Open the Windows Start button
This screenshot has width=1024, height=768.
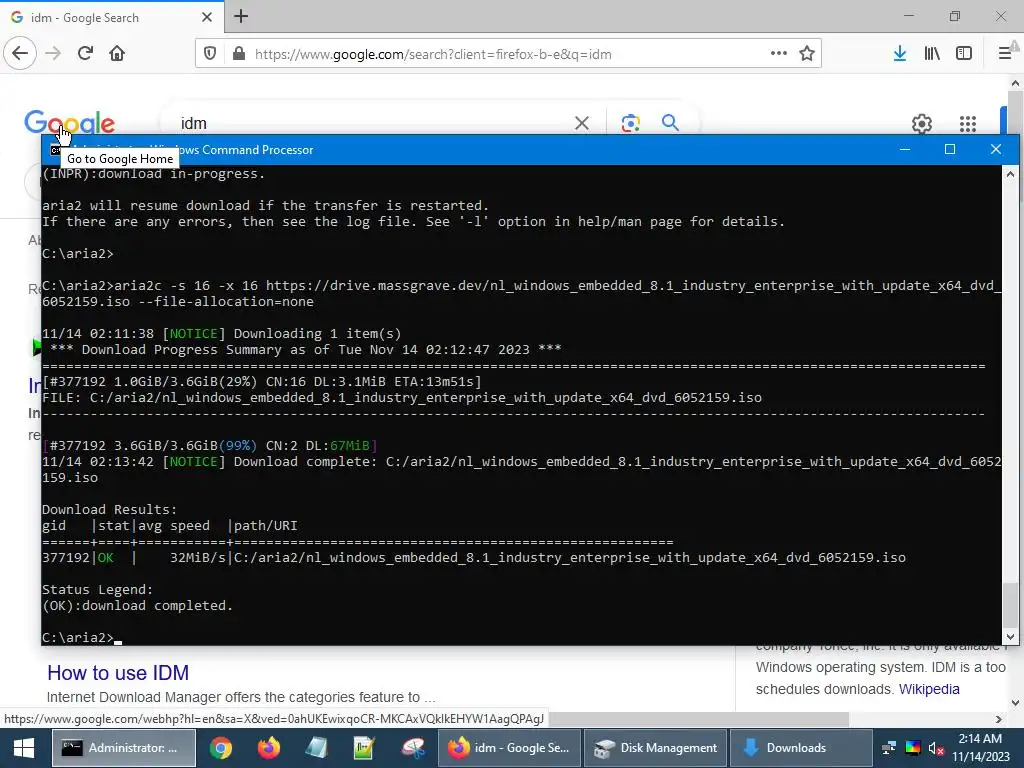(24, 748)
